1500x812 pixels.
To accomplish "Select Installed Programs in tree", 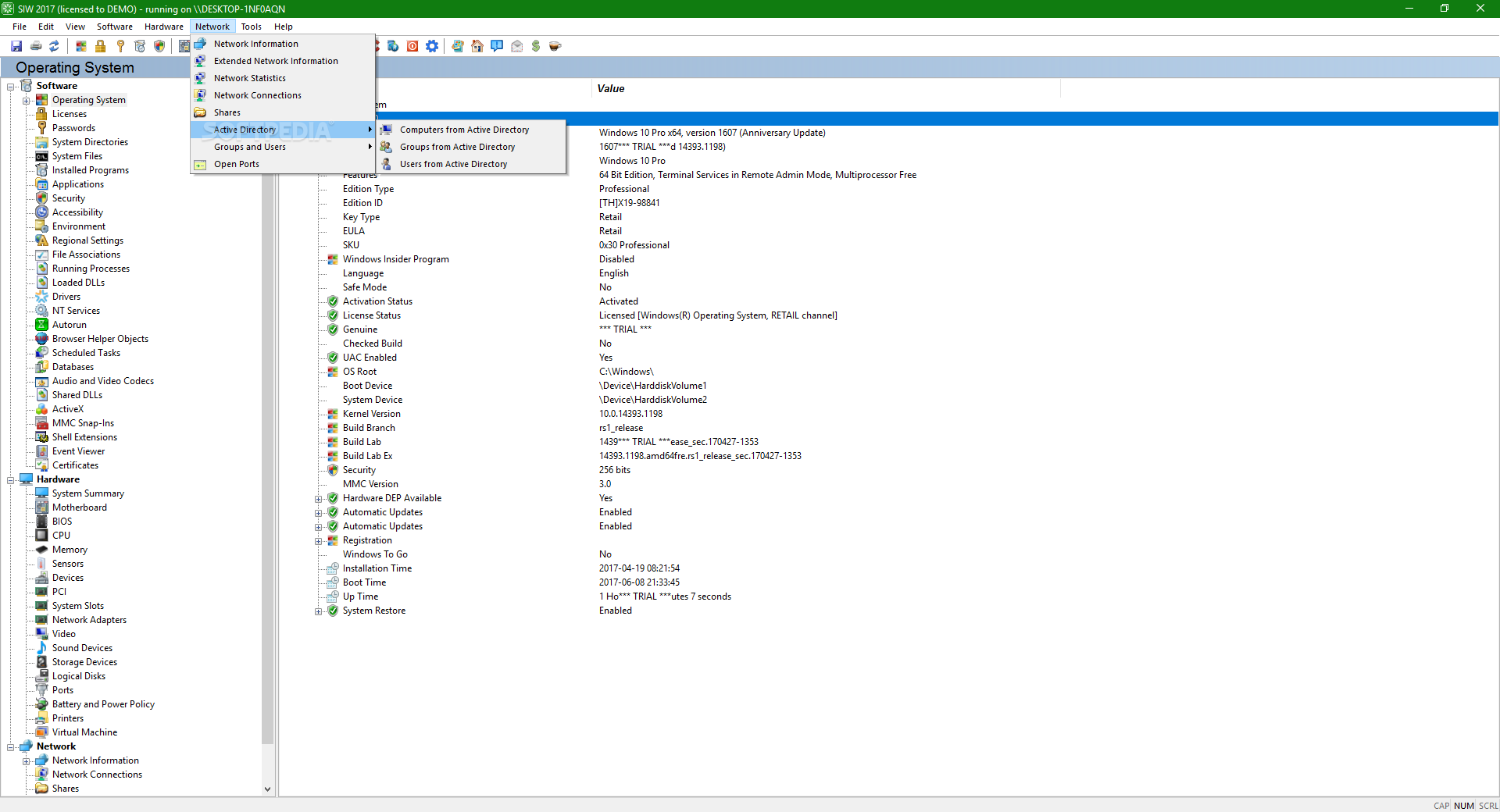I will pos(91,170).
